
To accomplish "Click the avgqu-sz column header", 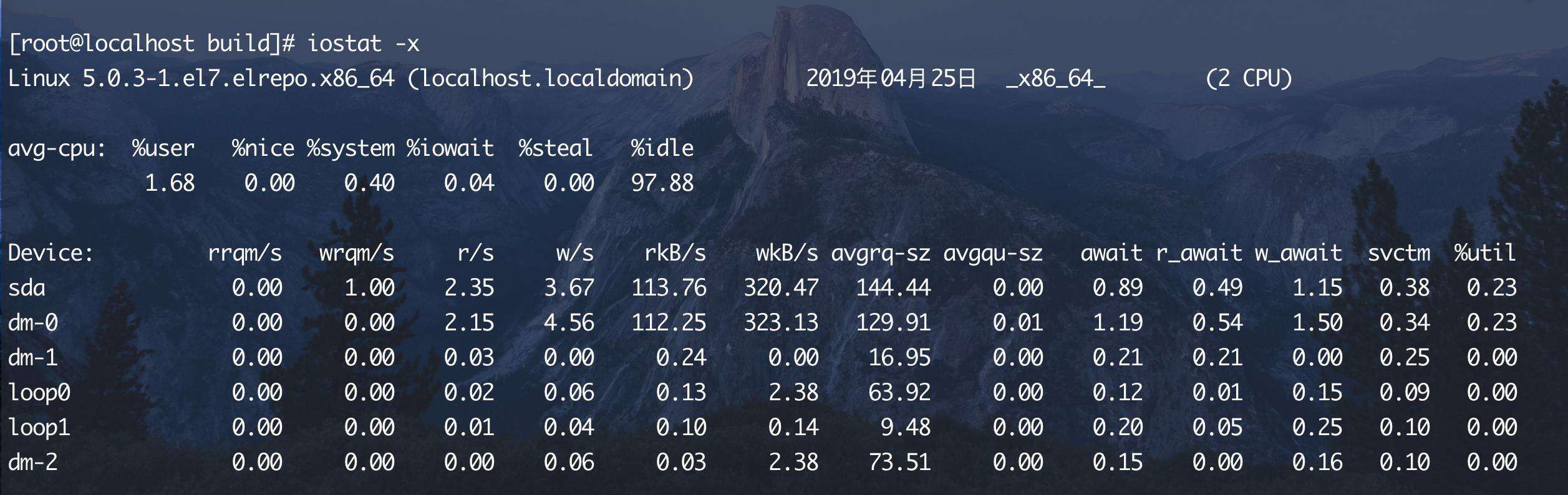I will click(x=994, y=254).
